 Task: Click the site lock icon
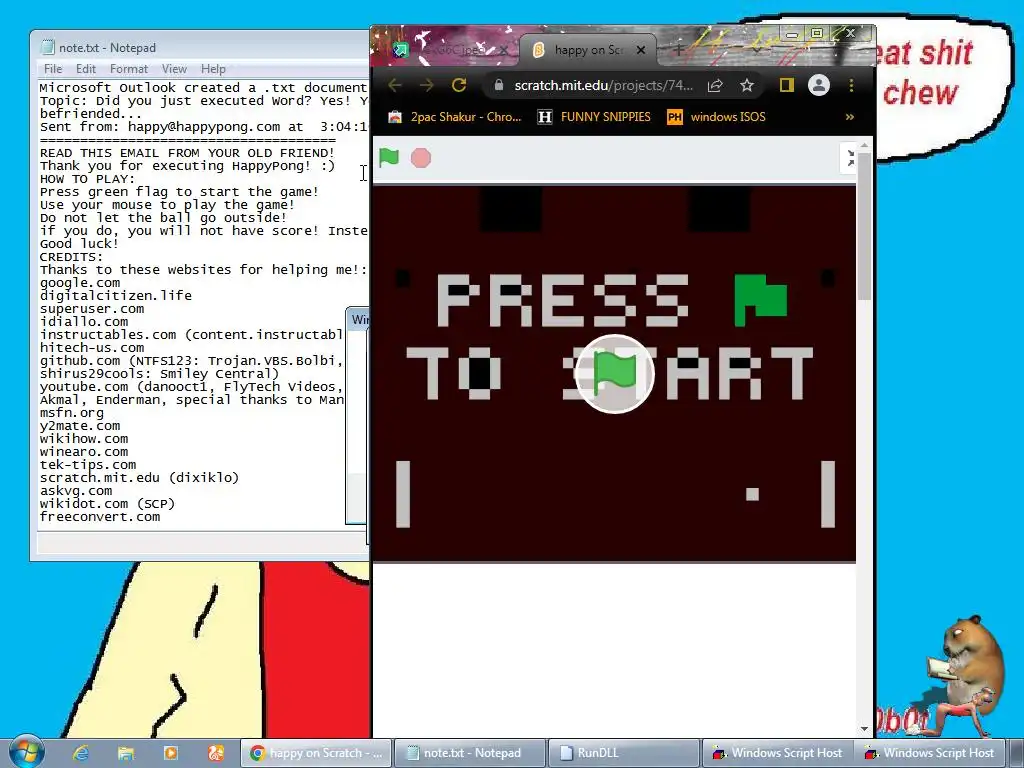tap(499, 86)
